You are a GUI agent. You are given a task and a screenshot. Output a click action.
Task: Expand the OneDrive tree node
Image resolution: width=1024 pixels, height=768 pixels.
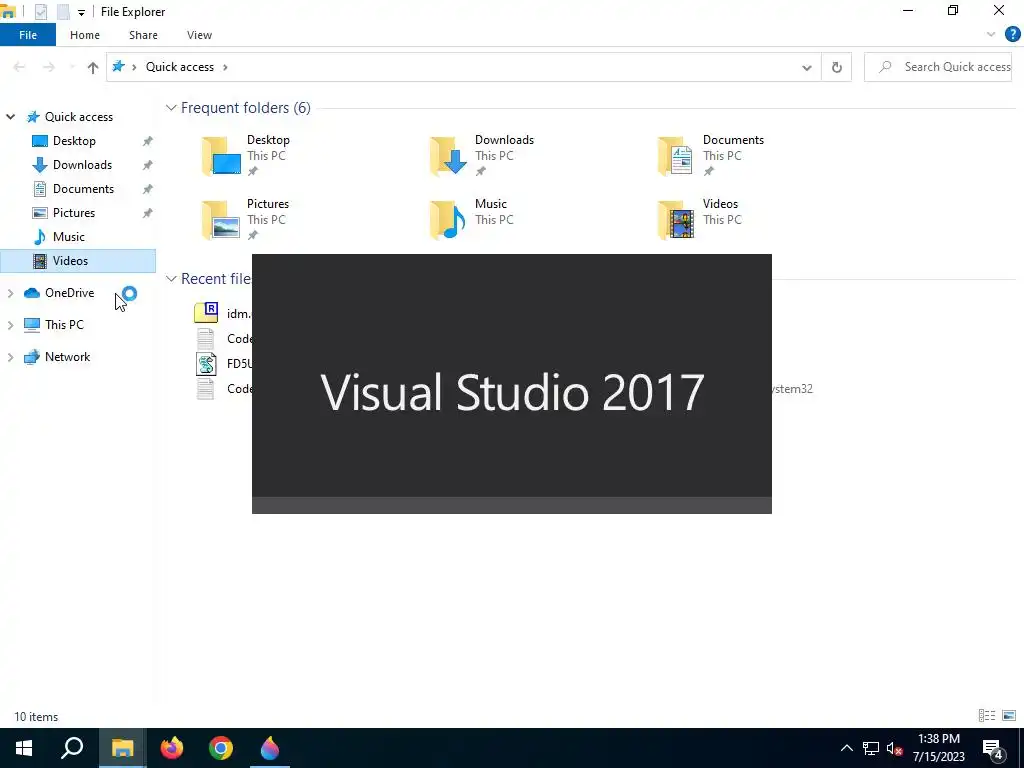click(10, 293)
